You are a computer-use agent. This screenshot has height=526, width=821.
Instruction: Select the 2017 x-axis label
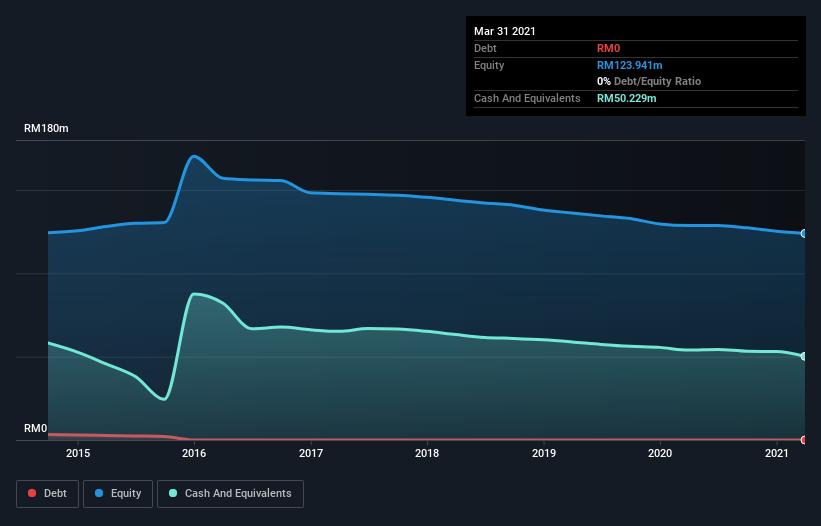[311, 453]
